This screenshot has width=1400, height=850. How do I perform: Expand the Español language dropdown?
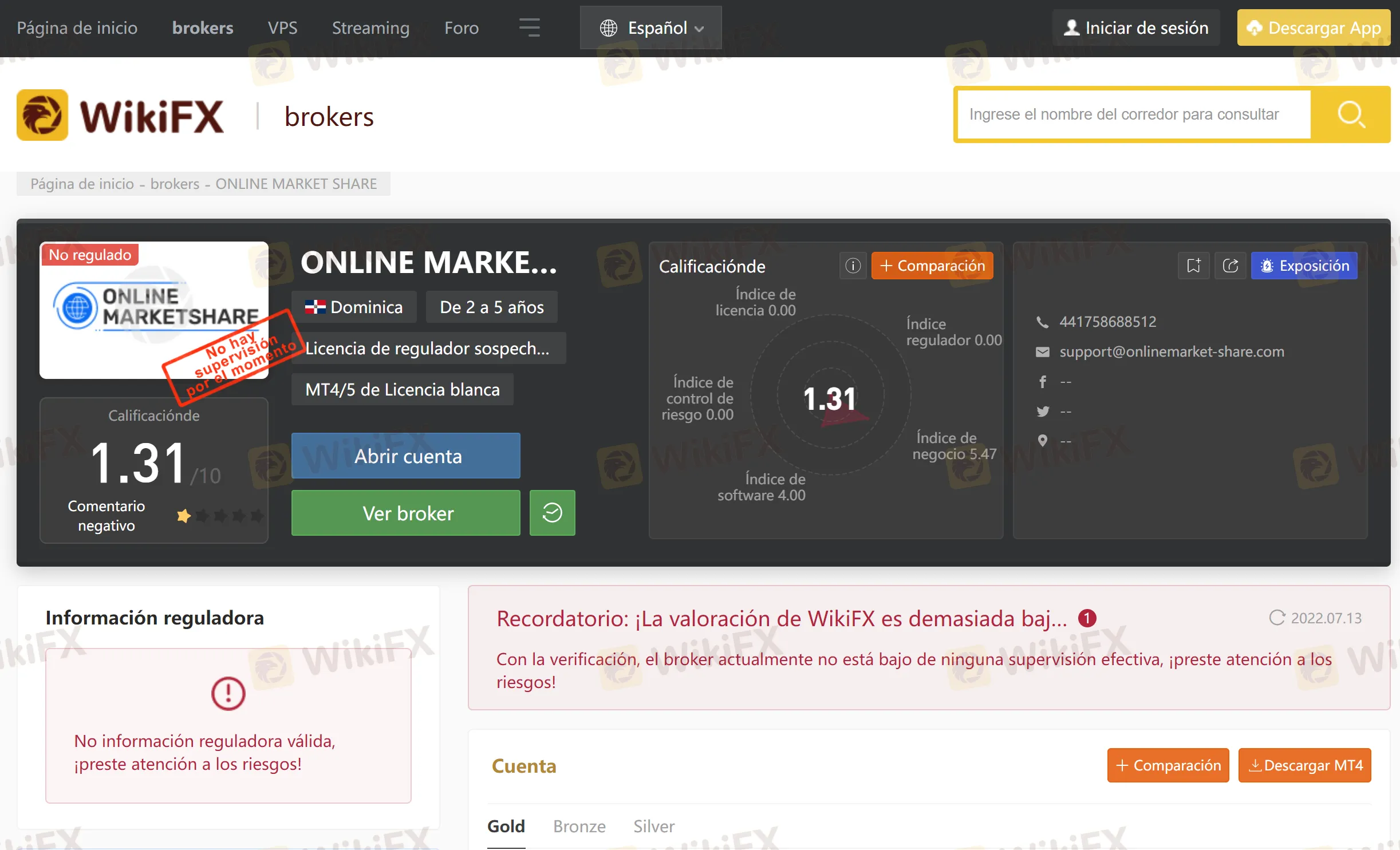click(x=651, y=27)
